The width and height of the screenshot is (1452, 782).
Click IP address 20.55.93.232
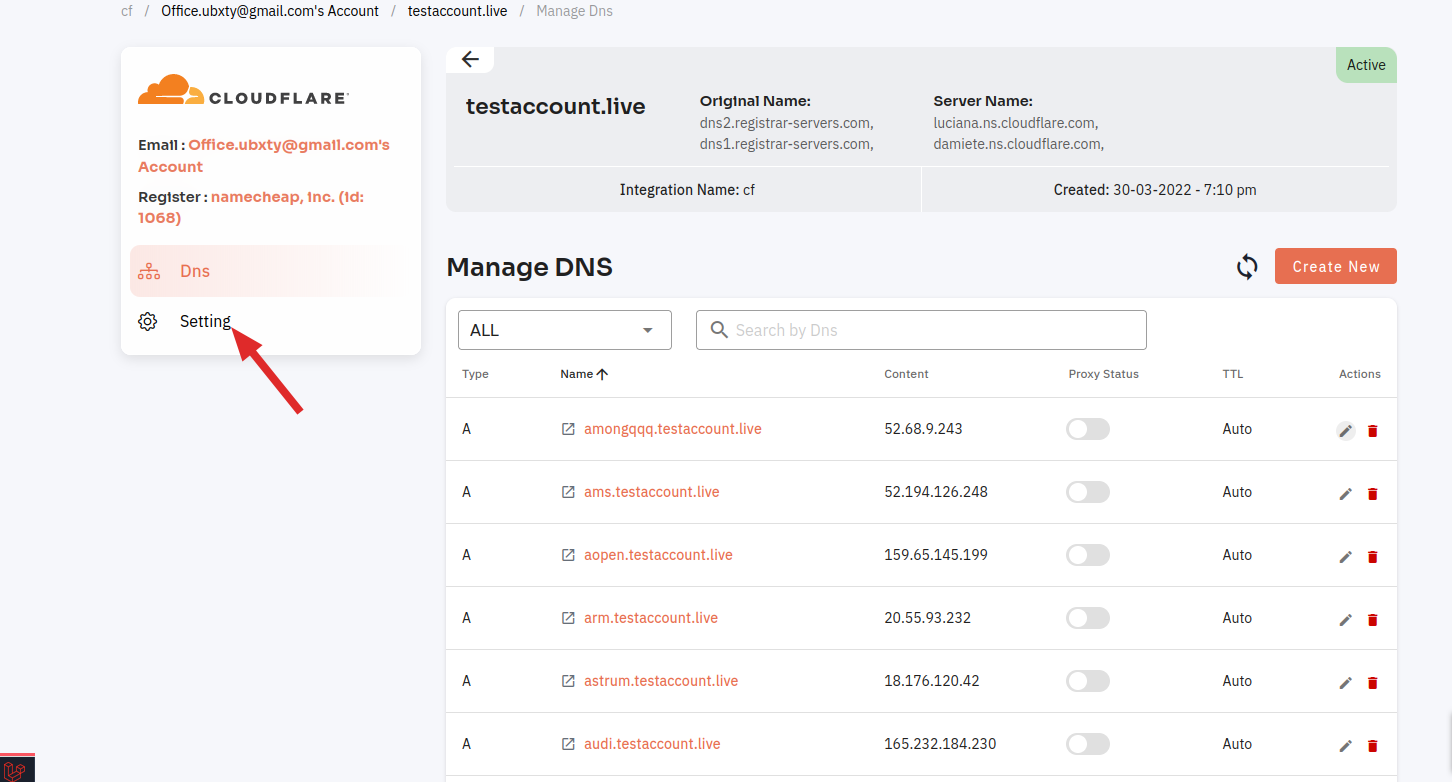tap(928, 618)
